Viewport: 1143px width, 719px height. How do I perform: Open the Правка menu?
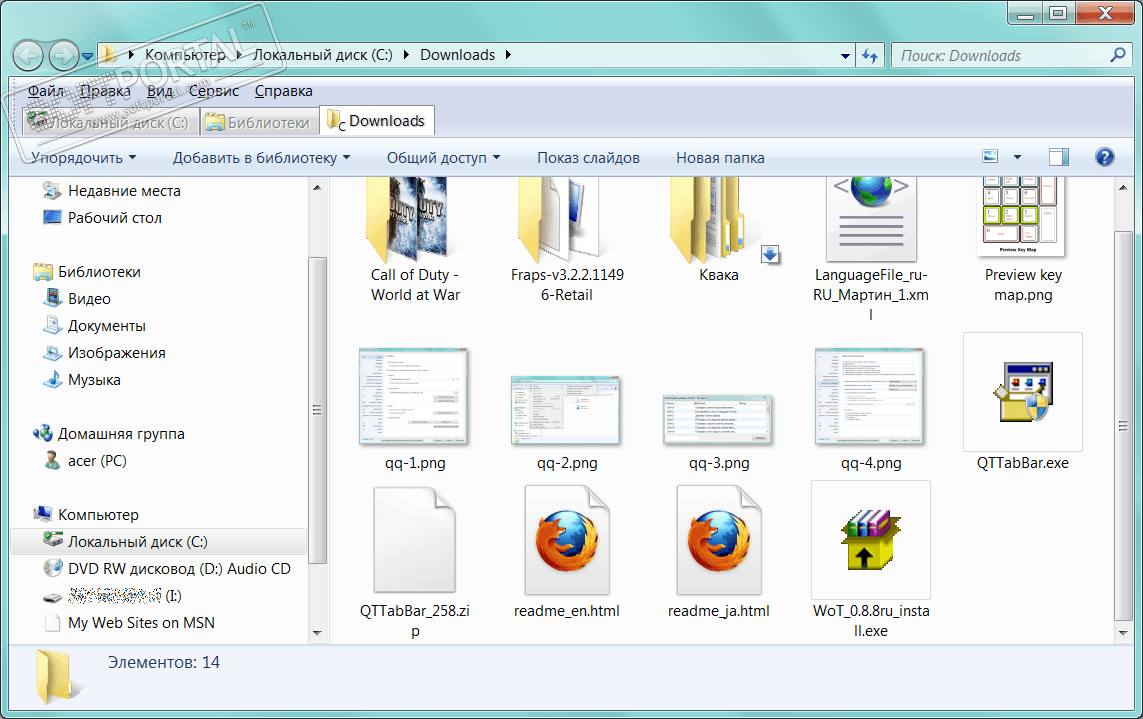pyautogui.click(x=106, y=91)
